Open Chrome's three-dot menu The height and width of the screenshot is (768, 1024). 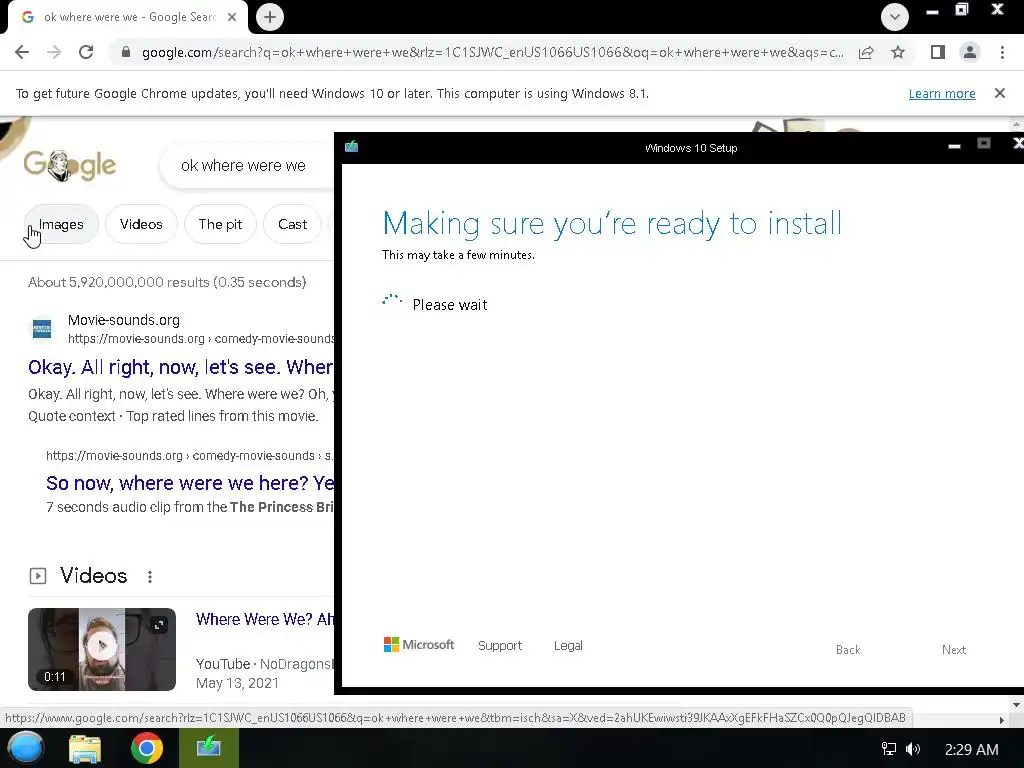[x=1002, y=52]
